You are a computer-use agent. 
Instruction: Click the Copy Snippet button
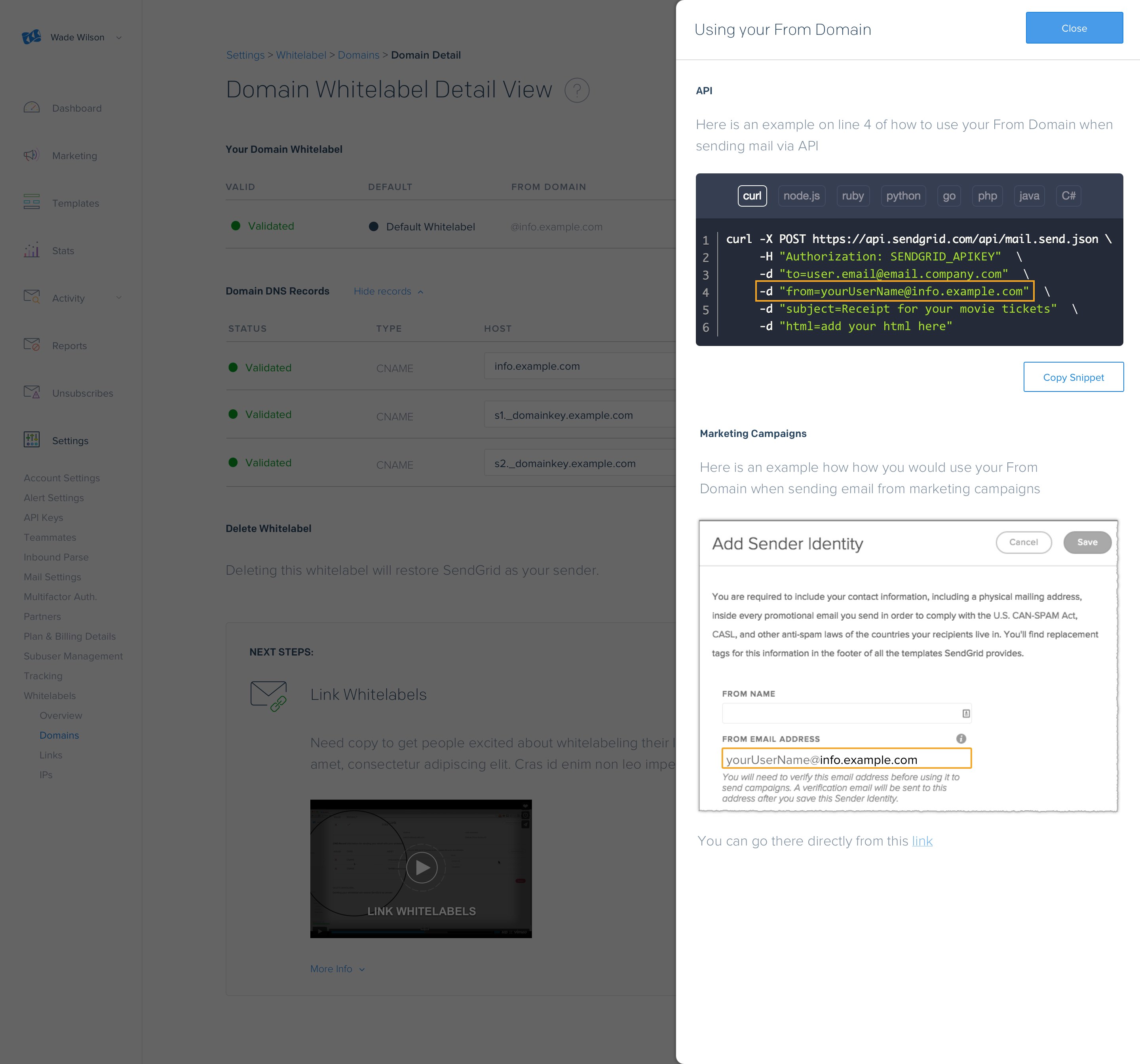1073,377
